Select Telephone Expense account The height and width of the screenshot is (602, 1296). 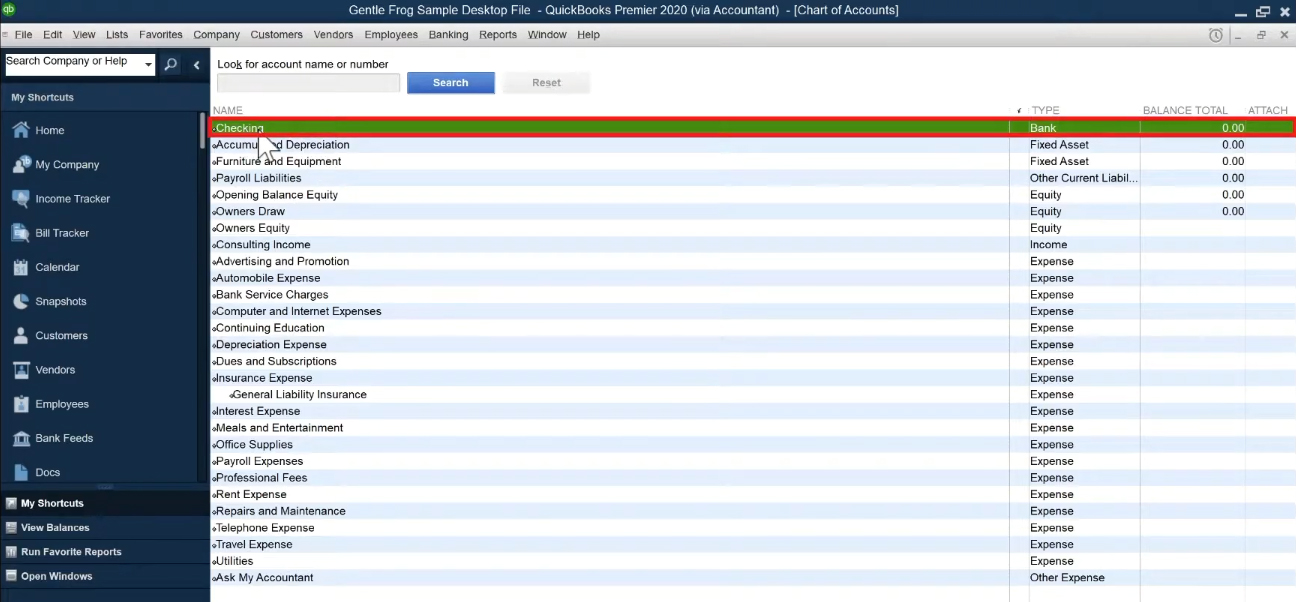point(752,528)
